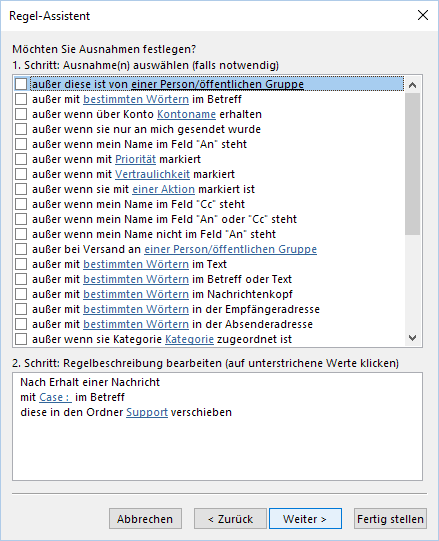439x541 pixels.
Task: Check 'mein Name nicht im Feld An' exception
Action: [21, 234]
